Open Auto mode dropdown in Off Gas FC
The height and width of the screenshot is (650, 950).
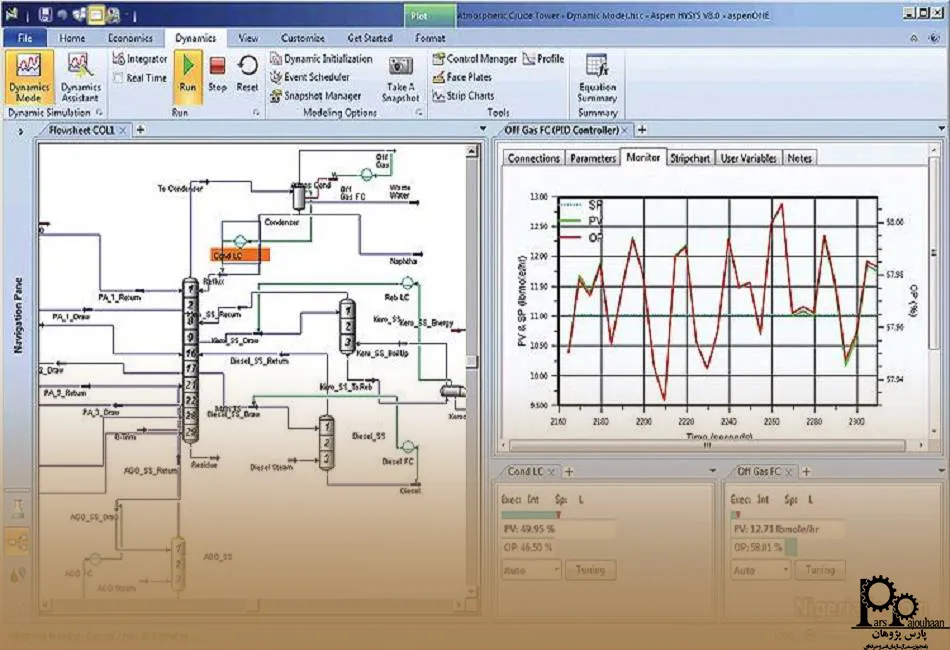coord(758,570)
